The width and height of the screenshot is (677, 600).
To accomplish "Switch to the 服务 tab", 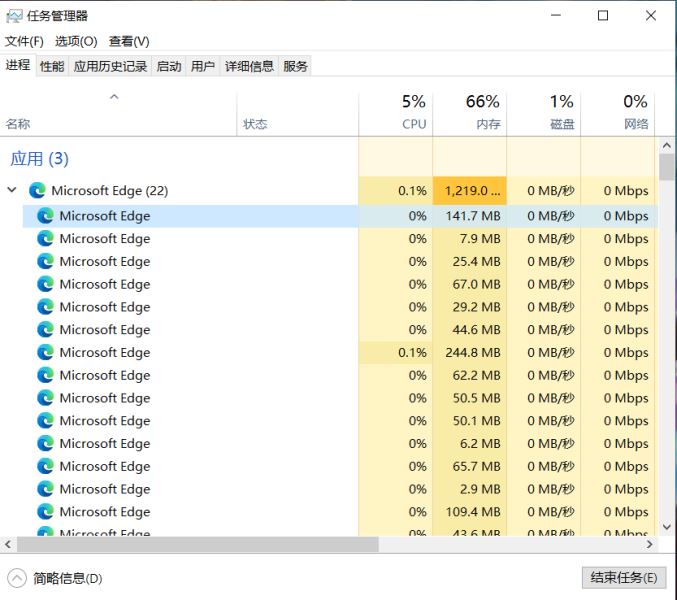I will [295, 66].
